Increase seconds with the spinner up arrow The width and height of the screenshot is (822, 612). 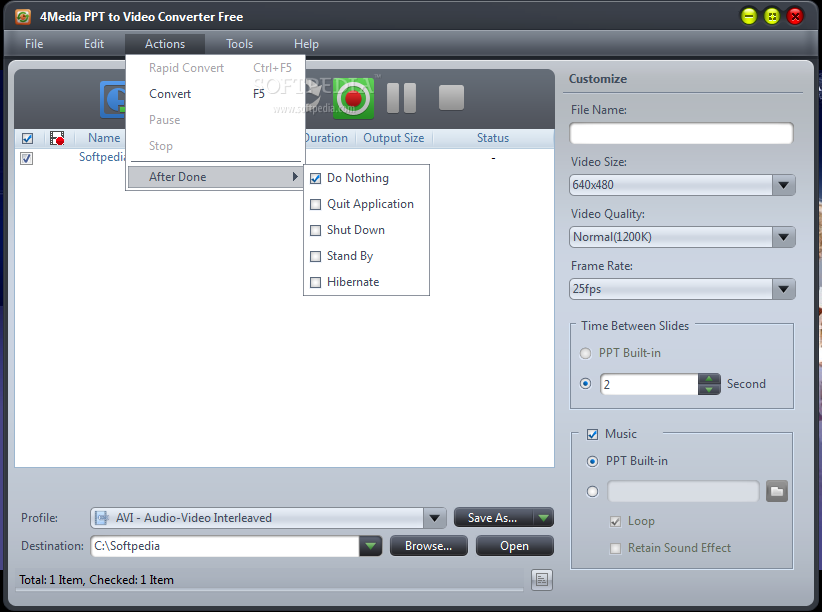[x=709, y=379]
